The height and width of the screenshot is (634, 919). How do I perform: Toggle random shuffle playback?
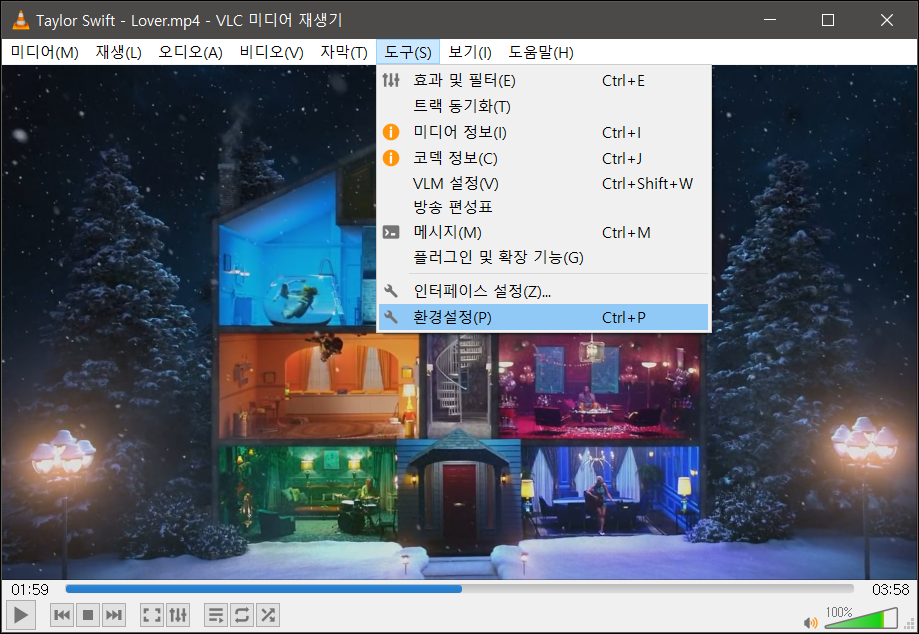click(x=268, y=615)
